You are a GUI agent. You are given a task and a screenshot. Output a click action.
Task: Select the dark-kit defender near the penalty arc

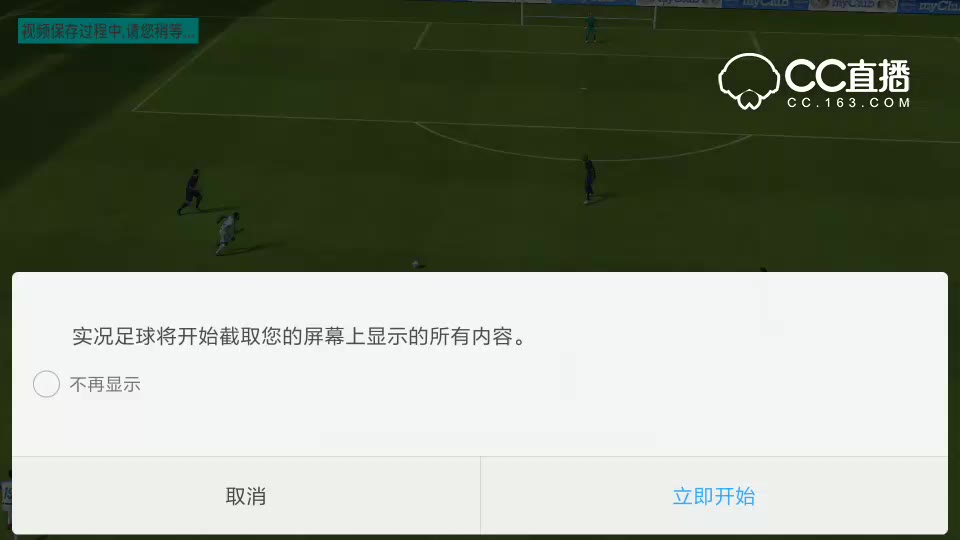(x=588, y=179)
